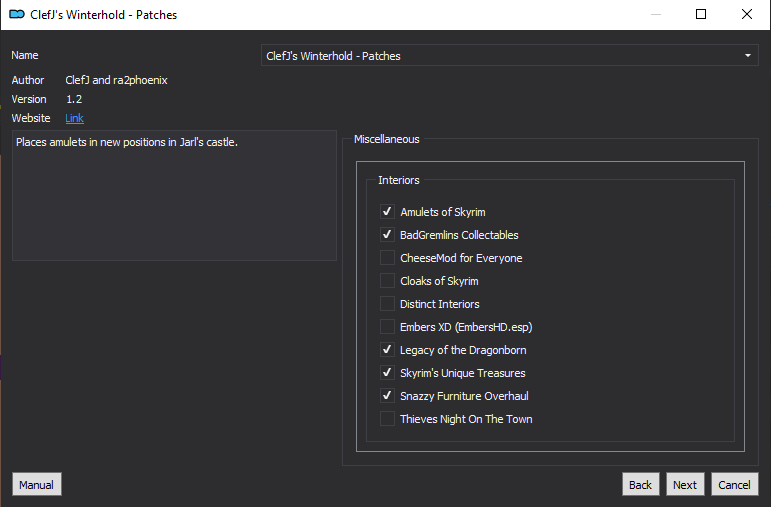The height and width of the screenshot is (507, 771).
Task: Click the Website label
Action: pos(30,118)
